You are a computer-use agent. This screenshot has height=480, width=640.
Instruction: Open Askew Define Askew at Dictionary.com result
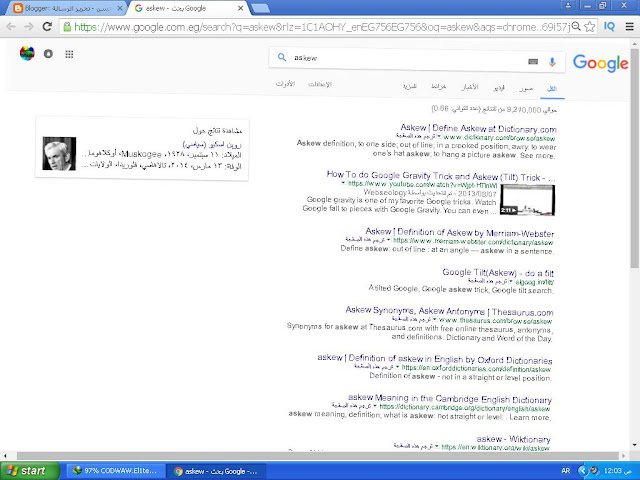(478, 128)
